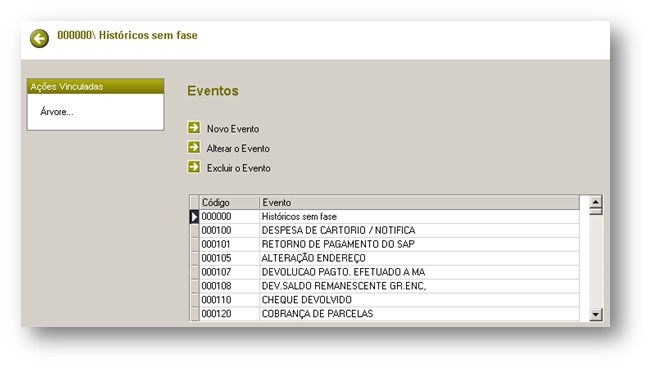
Task: Select COBRANÇA DE PARCELAS event
Action: tap(419, 314)
